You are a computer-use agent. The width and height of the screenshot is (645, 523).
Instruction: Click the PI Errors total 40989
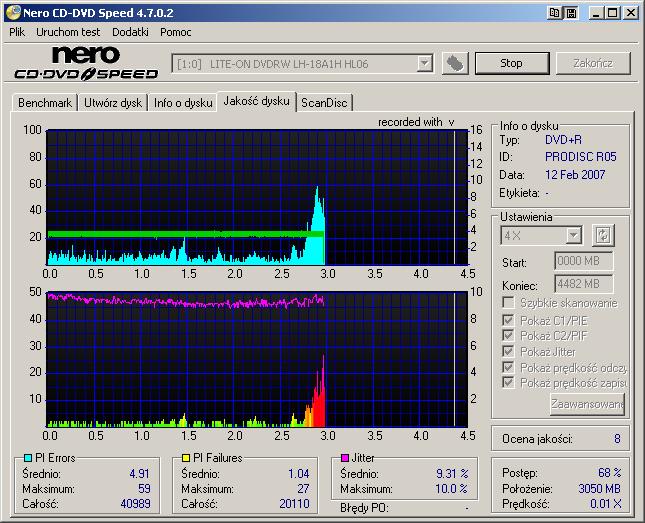pyautogui.click(x=135, y=504)
